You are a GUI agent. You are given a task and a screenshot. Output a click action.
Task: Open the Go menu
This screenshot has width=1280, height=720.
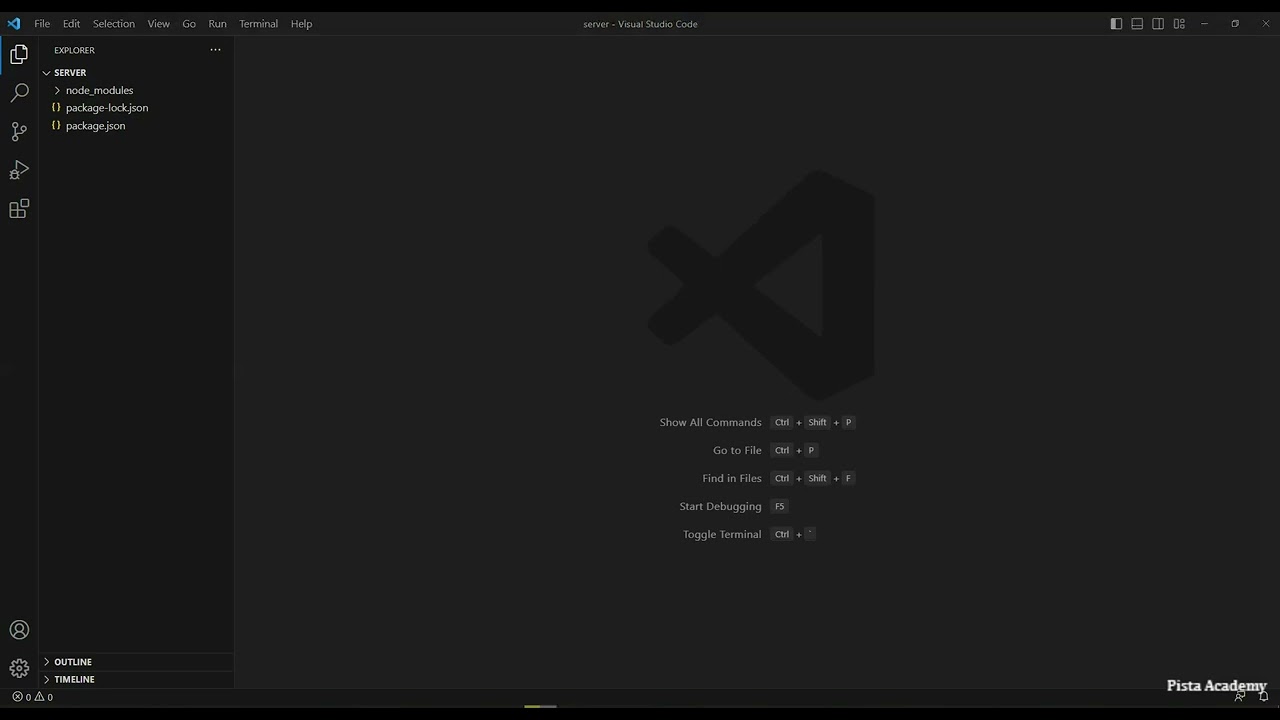click(189, 24)
